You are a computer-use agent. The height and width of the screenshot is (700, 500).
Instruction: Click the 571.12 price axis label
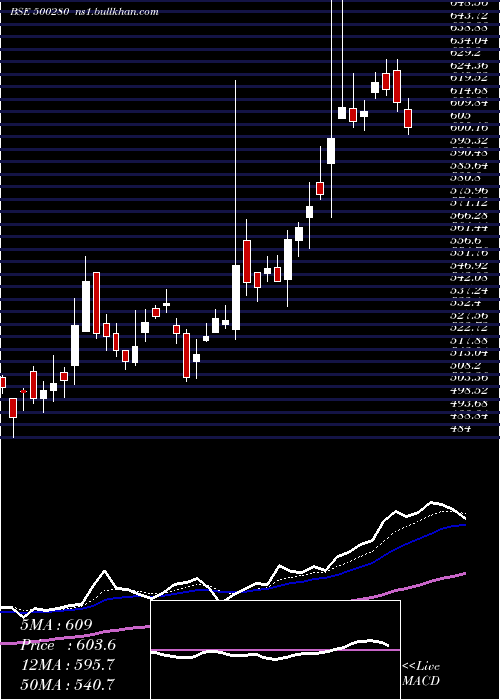pos(467,203)
